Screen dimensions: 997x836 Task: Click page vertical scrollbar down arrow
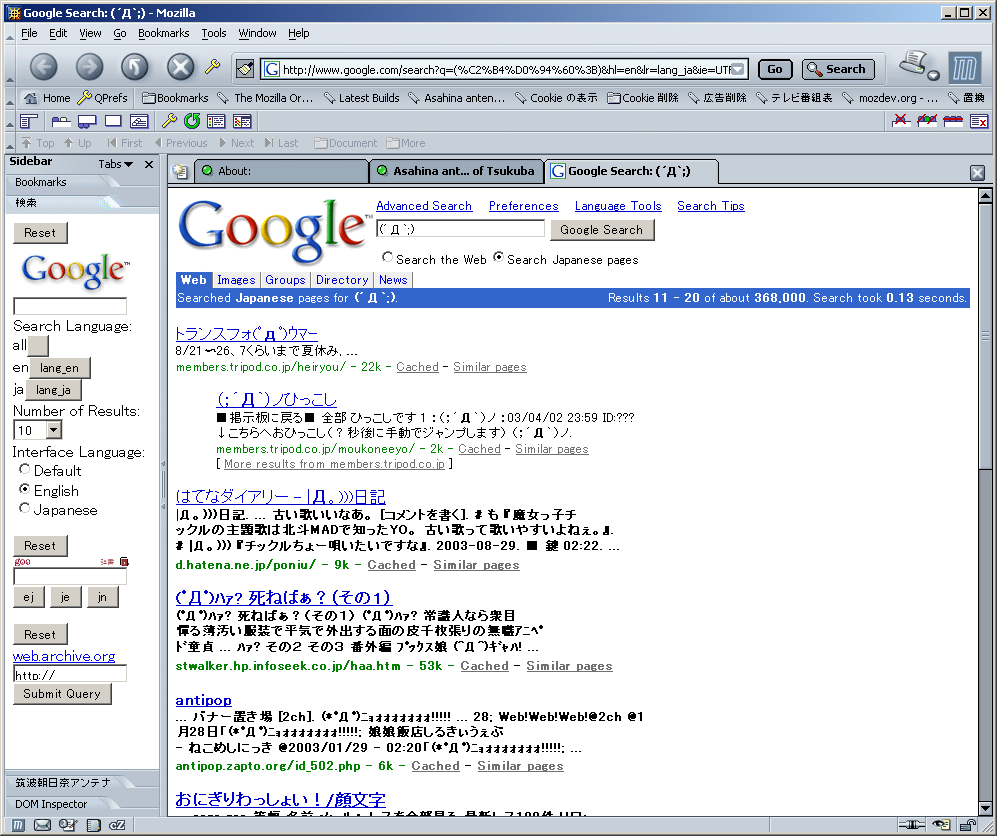tap(985, 809)
